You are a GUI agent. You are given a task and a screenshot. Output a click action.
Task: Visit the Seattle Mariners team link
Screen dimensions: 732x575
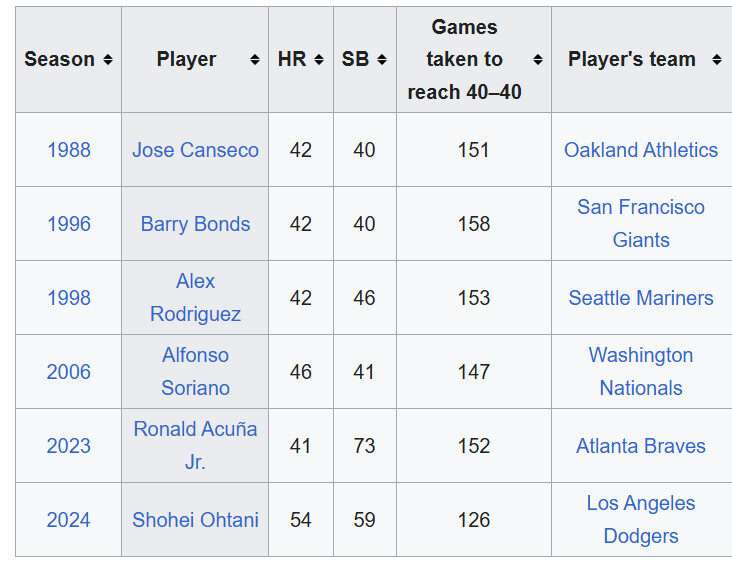coord(640,298)
